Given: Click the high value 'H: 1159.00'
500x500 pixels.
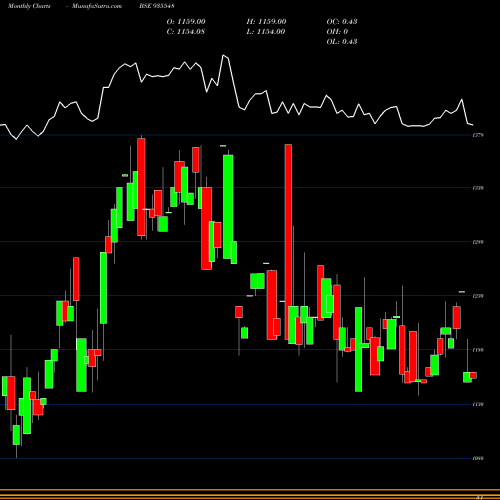Looking at the screenshot, I should click(266, 22).
